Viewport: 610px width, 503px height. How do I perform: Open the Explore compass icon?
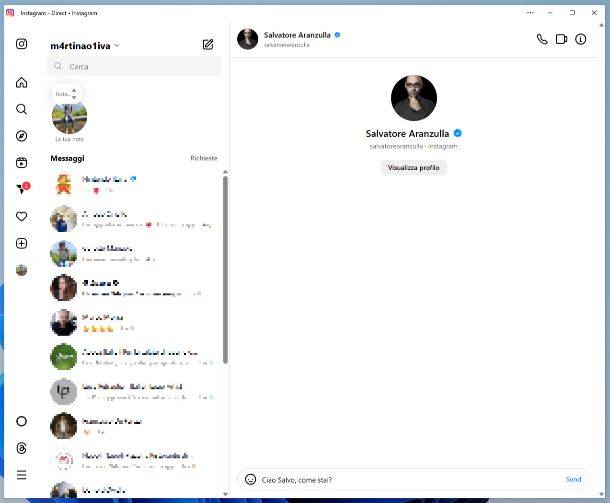pyautogui.click(x=21, y=136)
